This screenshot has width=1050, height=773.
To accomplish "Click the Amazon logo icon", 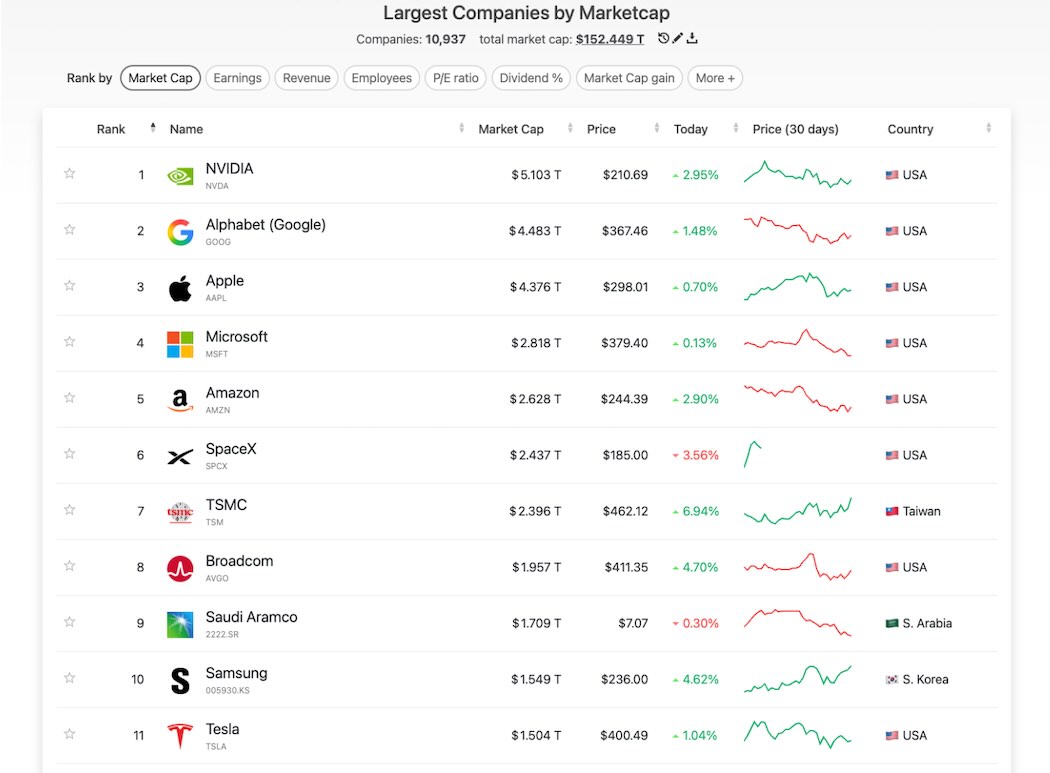I will [180, 400].
